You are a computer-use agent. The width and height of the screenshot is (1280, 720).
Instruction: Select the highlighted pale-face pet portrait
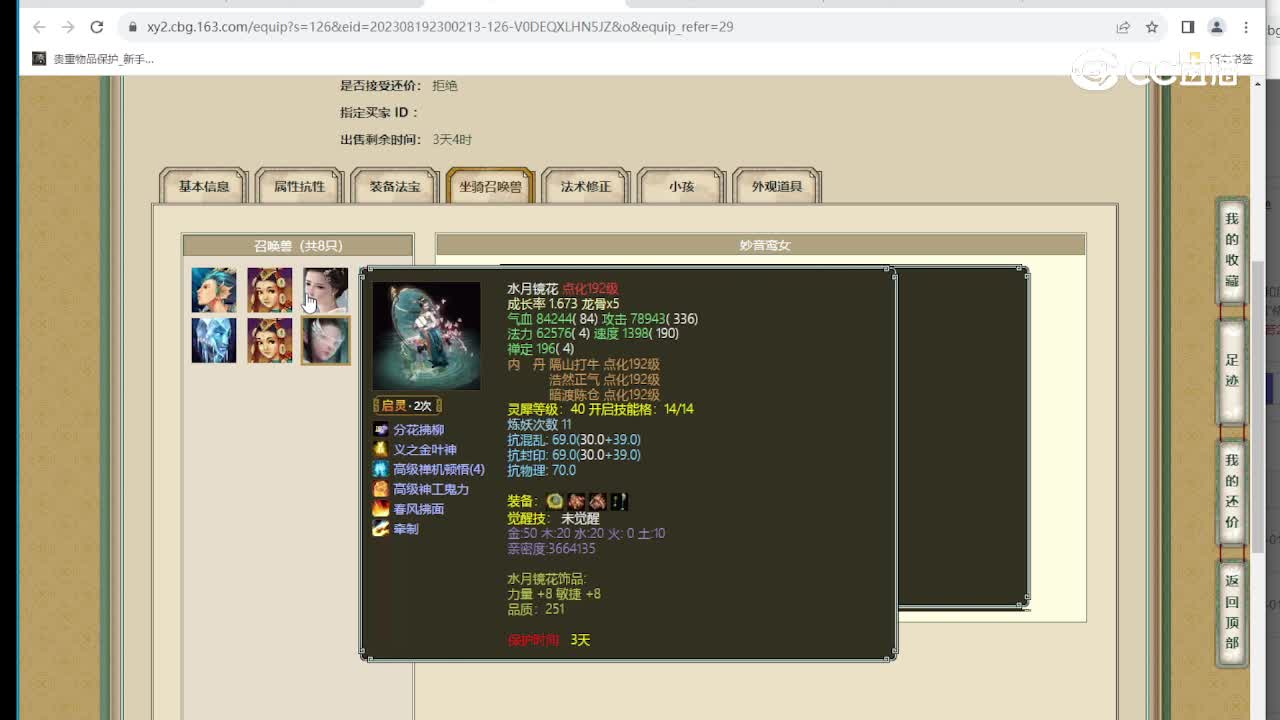point(326,341)
